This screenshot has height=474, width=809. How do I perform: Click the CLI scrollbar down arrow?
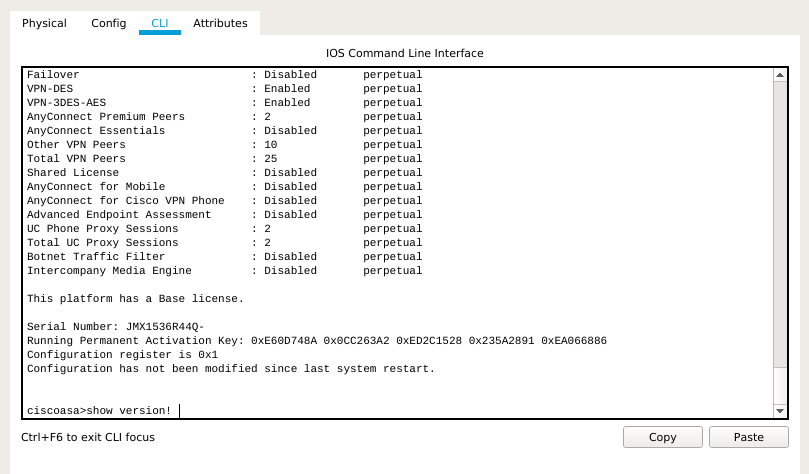pos(780,411)
